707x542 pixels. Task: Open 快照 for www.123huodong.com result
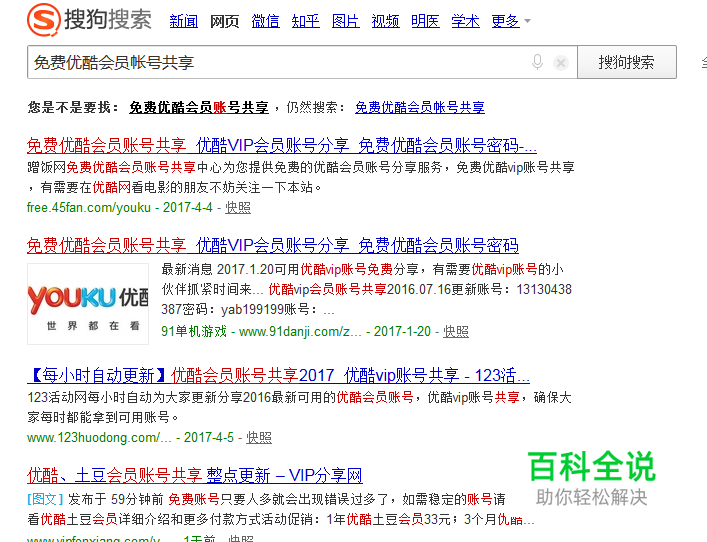[x=259, y=437]
